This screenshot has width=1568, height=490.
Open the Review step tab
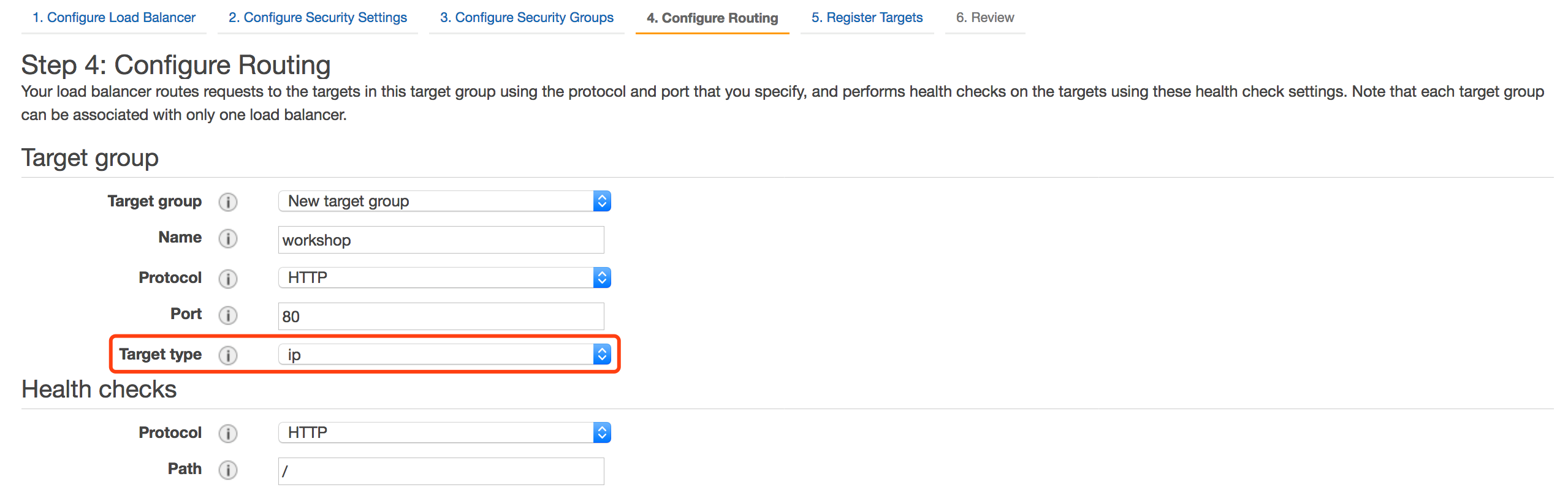coord(985,17)
